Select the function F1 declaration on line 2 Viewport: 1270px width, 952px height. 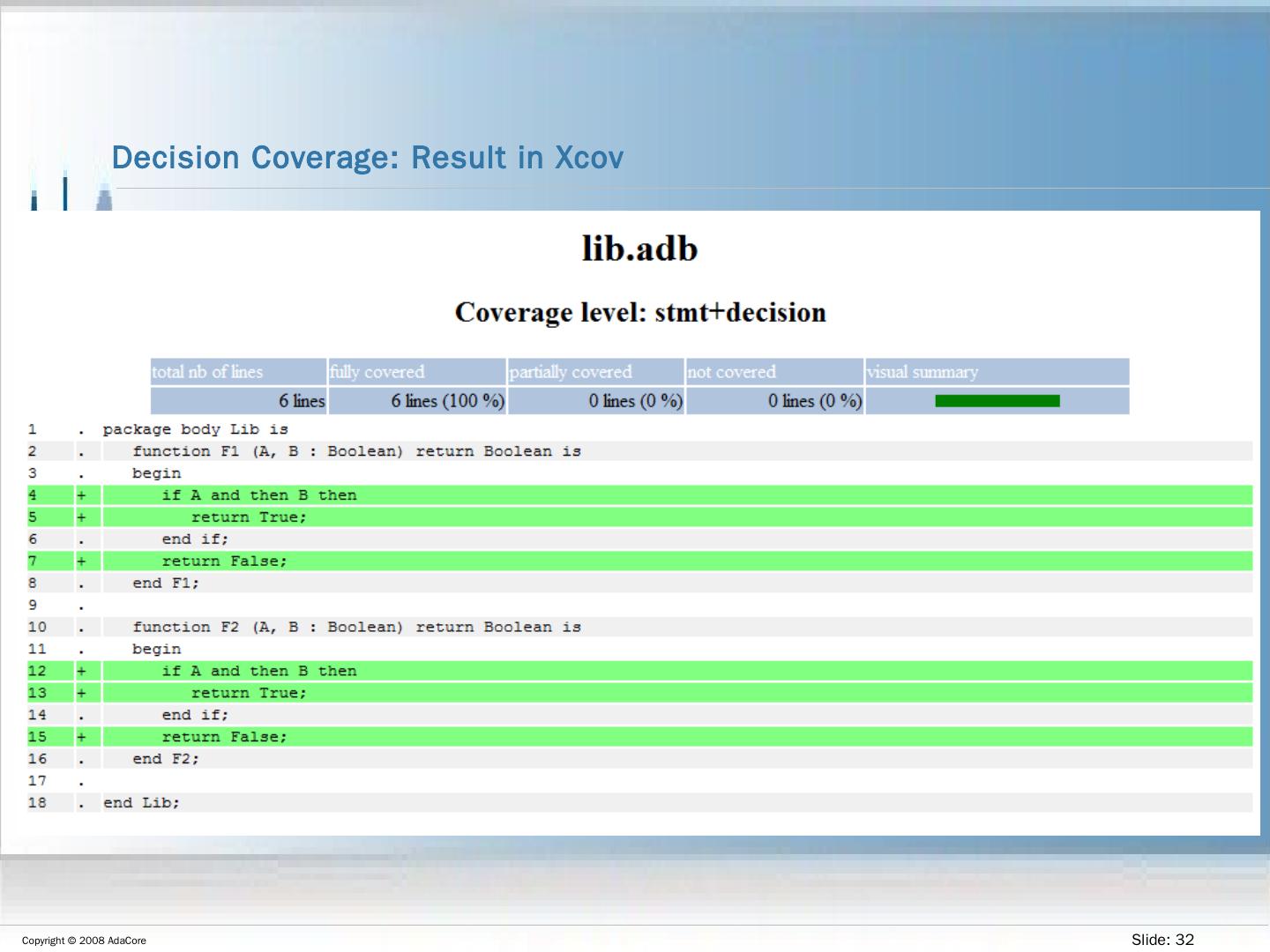click(x=356, y=451)
